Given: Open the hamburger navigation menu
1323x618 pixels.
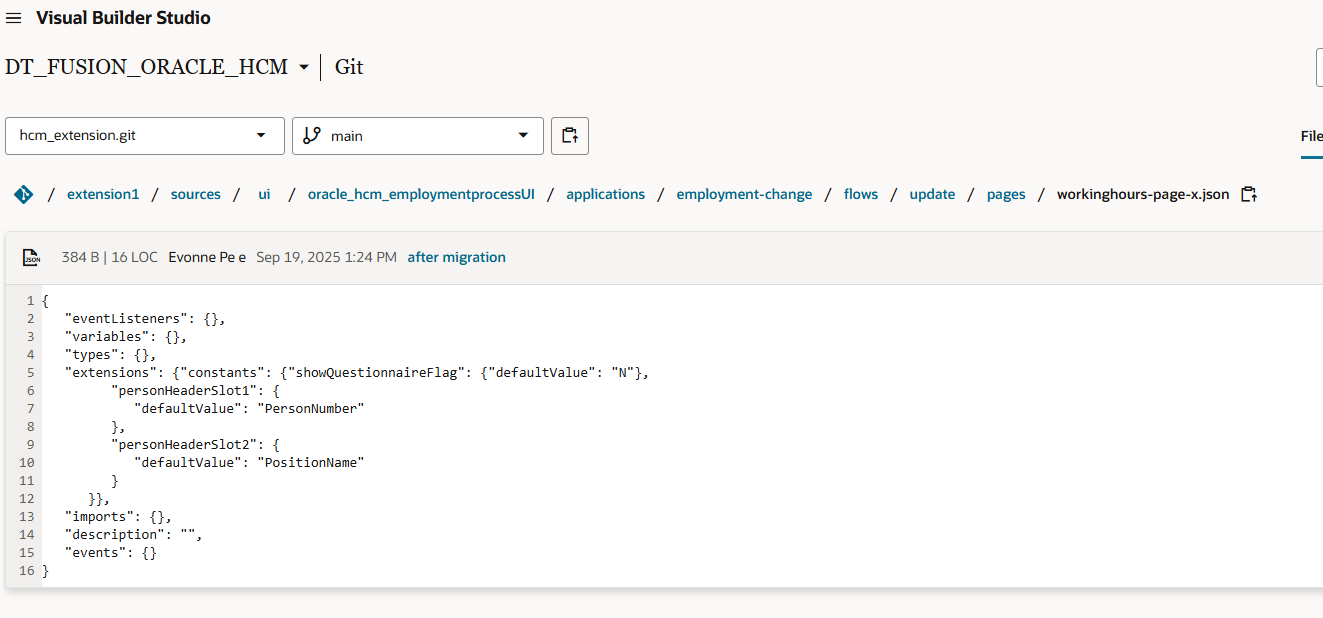Looking at the screenshot, I should 14,18.
